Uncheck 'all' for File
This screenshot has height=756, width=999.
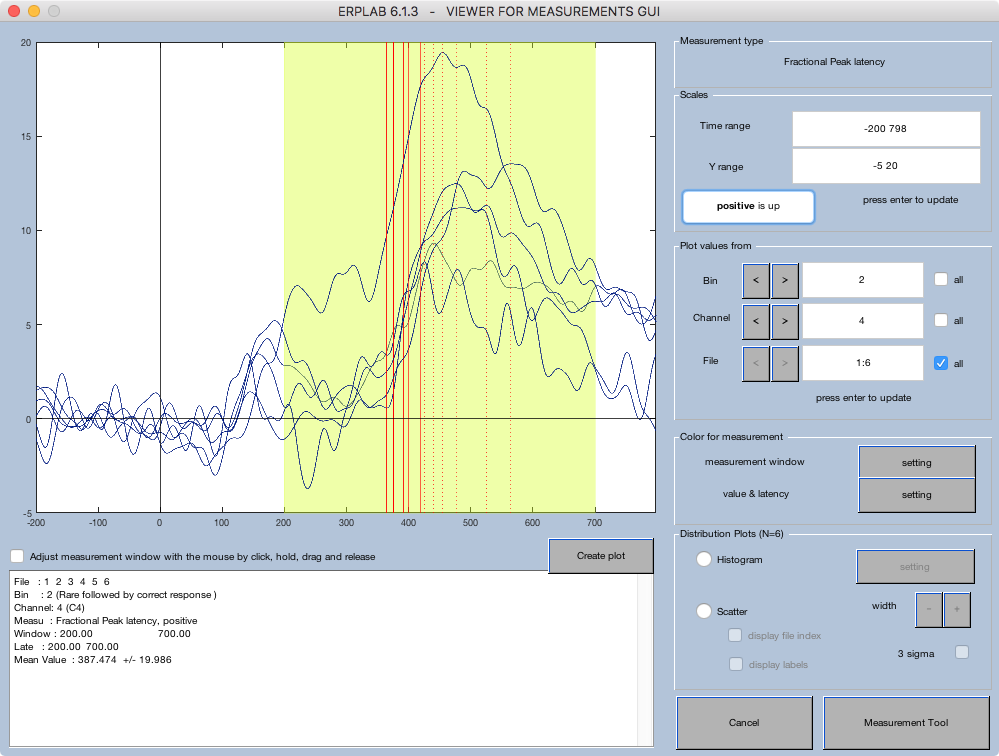(x=938, y=362)
